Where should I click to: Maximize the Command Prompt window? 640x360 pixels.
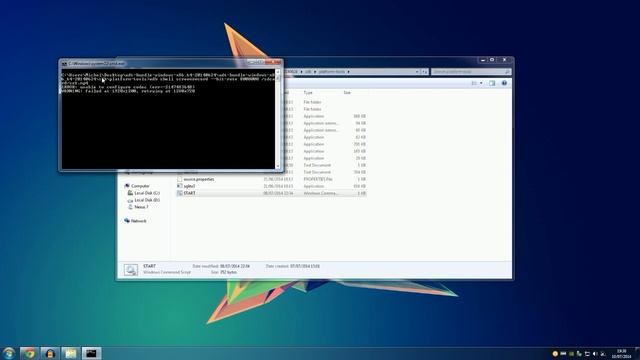point(260,62)
